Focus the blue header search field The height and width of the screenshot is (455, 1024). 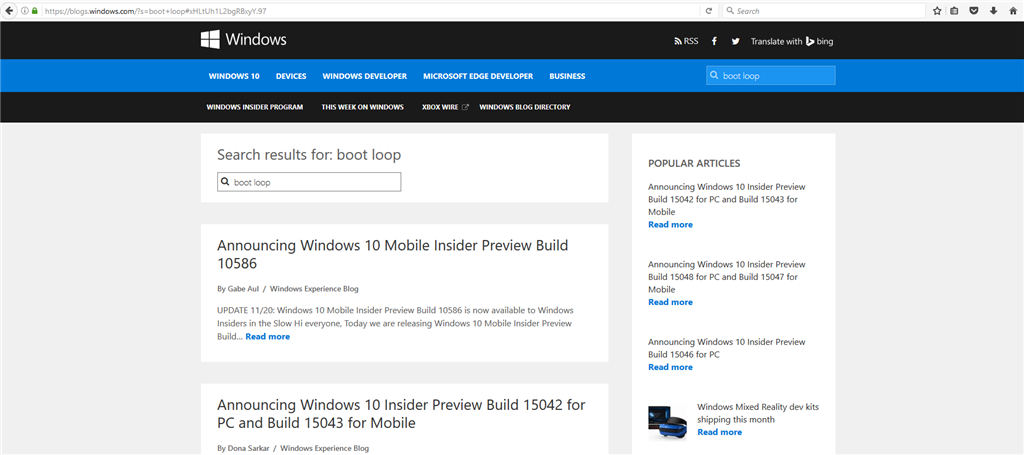point(771,76)
